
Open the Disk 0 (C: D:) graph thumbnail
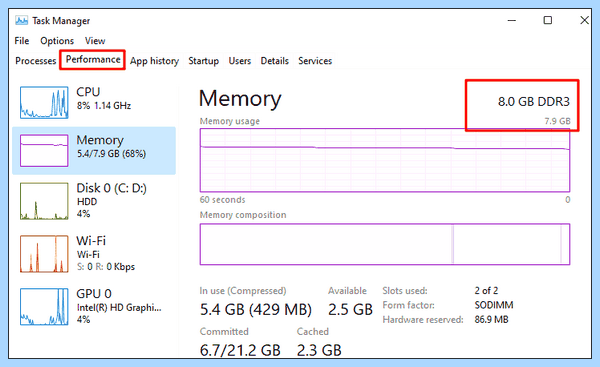coord(44,201)
